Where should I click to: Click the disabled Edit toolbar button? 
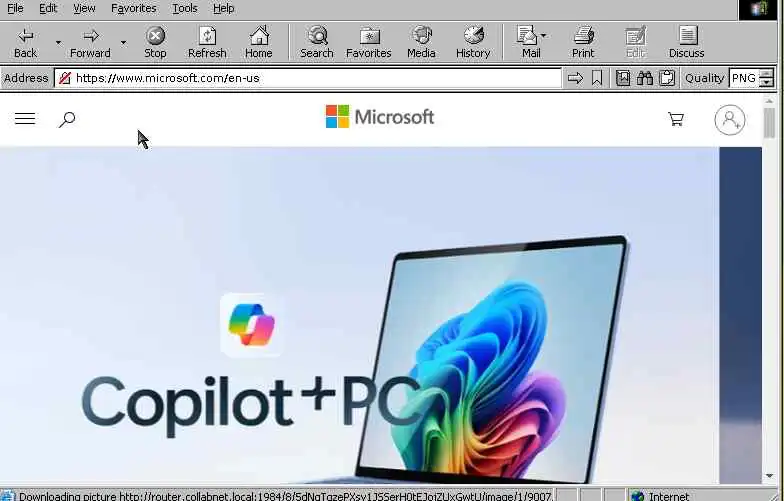[636, 43]
